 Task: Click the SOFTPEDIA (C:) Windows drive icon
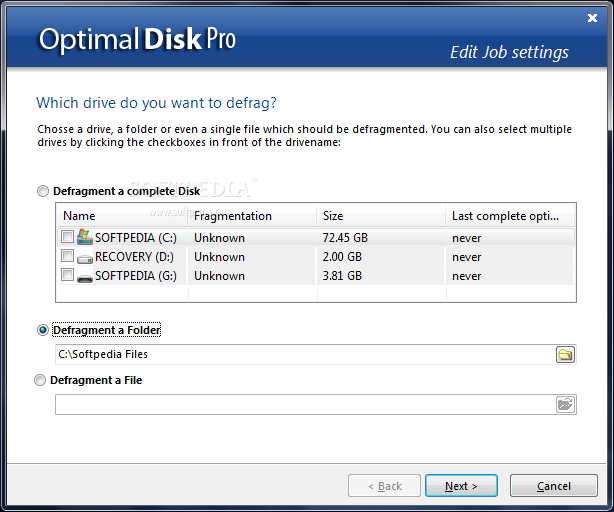coord(85,237)
